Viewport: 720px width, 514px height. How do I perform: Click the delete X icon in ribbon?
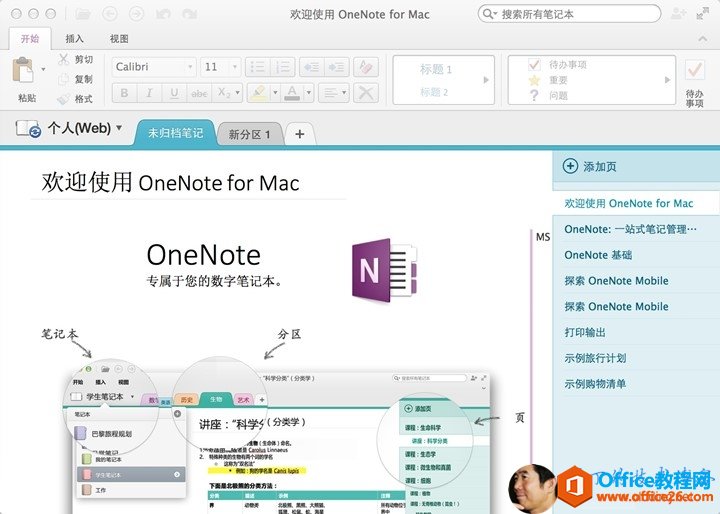point(366,93)
